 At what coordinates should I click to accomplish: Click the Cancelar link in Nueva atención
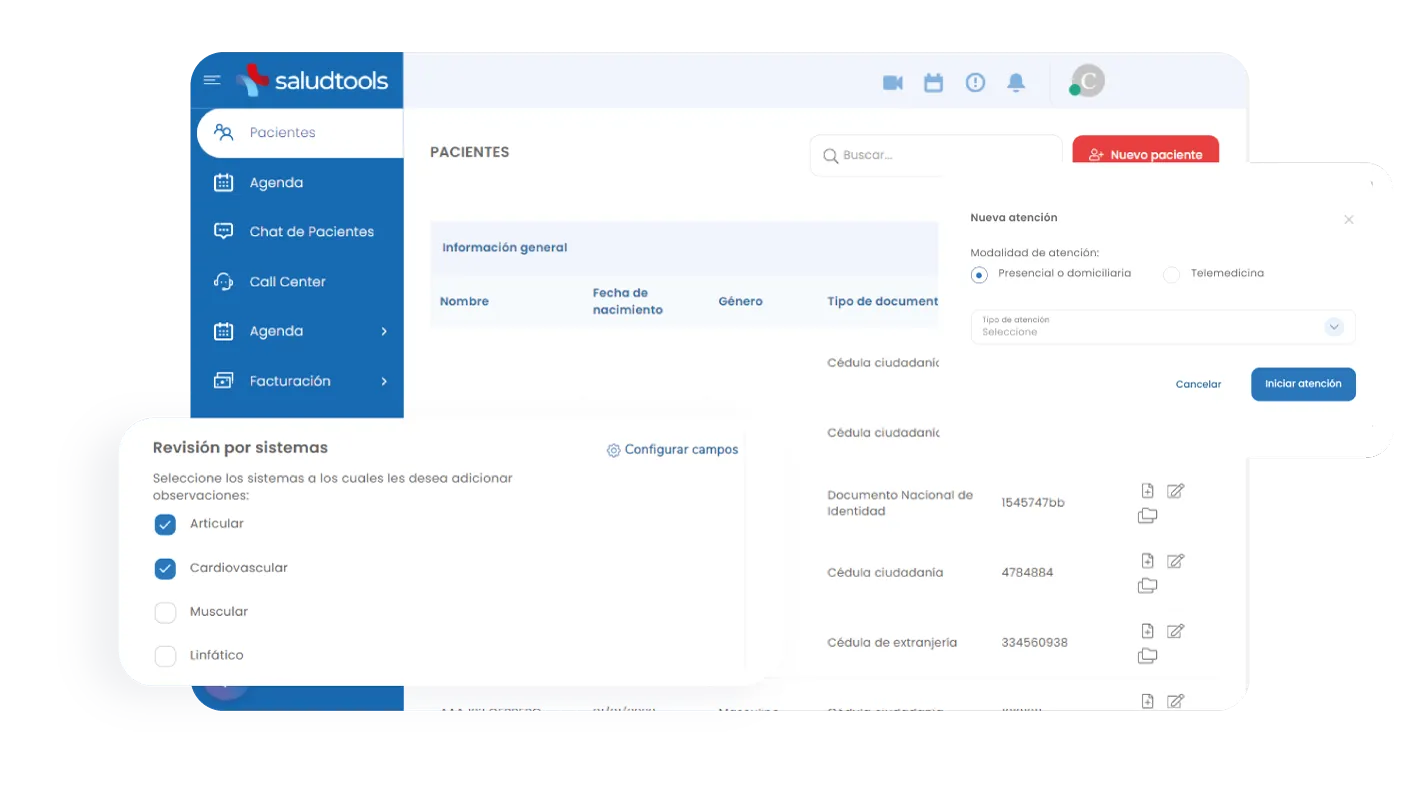pos(1198,384)
